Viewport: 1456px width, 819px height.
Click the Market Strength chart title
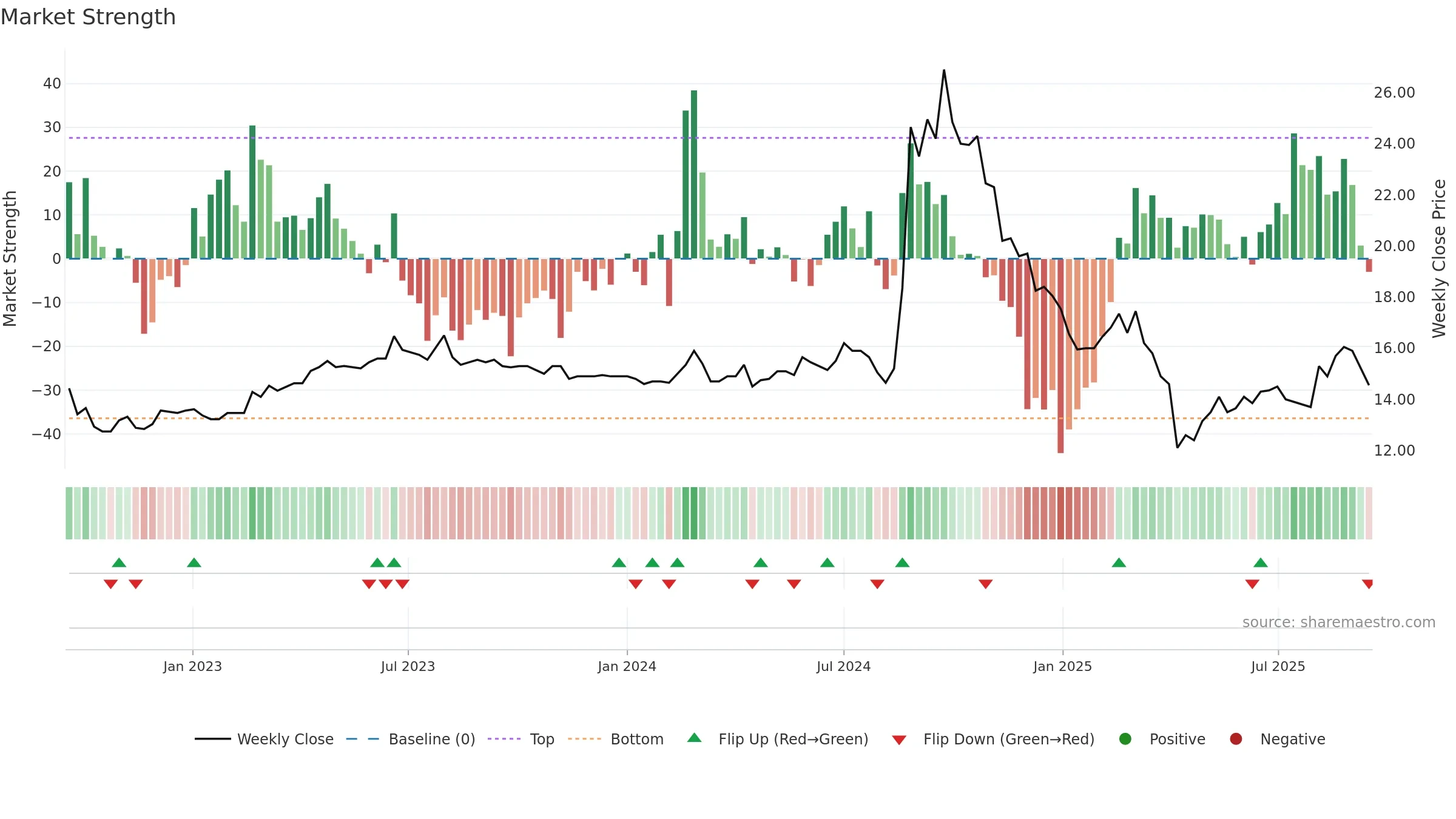88,17
